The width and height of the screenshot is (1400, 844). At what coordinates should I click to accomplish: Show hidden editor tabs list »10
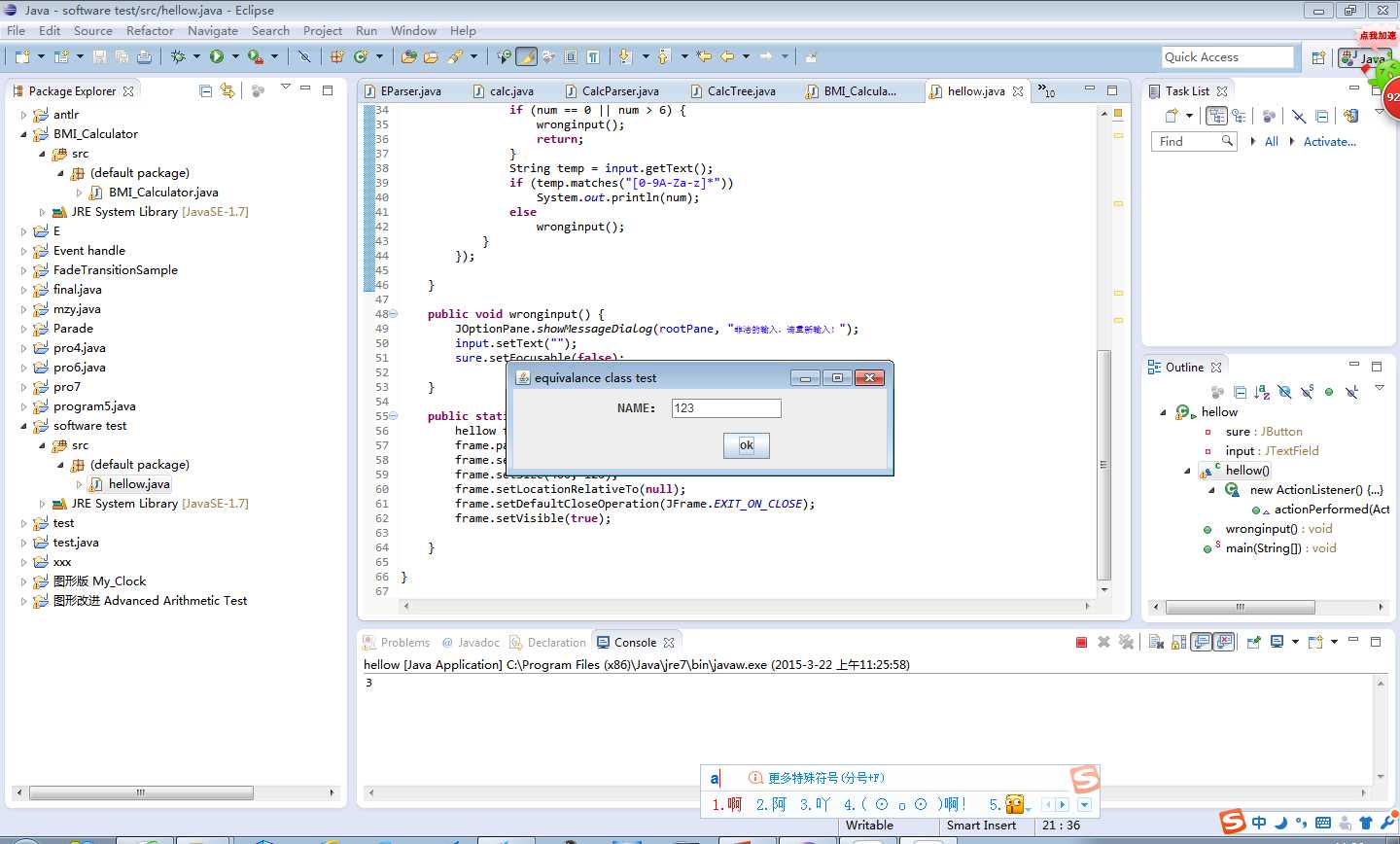1046,90
